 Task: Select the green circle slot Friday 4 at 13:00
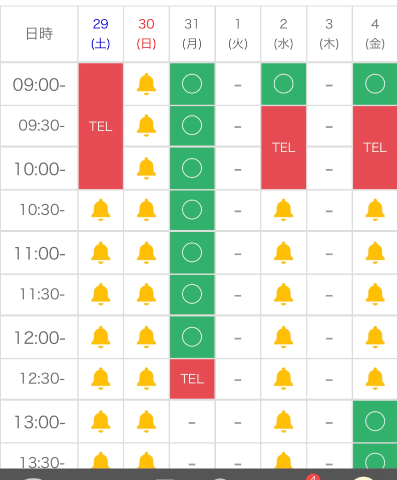click(375, 421)
